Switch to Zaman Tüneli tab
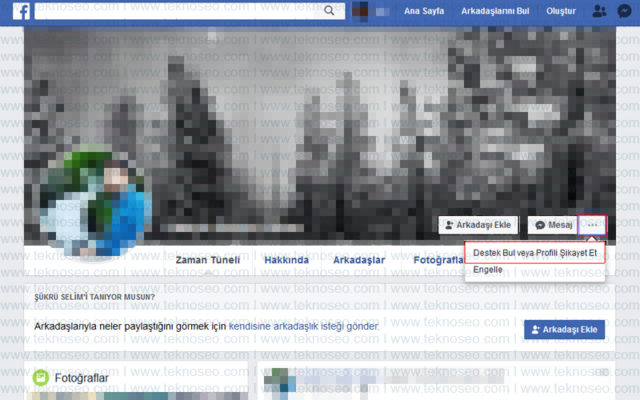Screen dimensions: 640x400 [208, 260]
